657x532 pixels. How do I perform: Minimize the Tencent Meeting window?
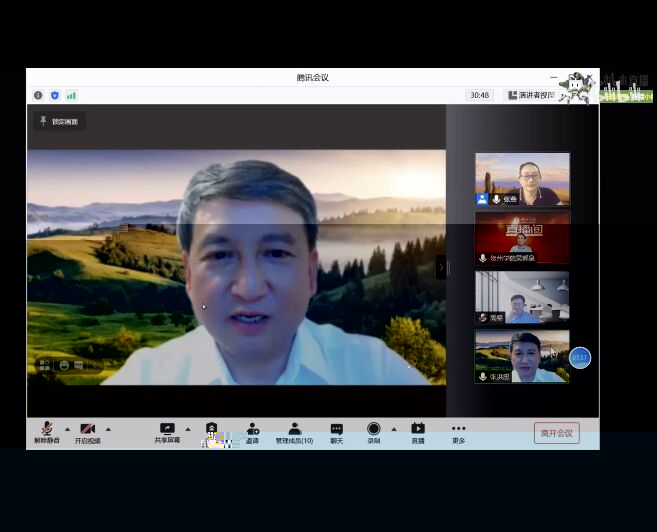tap(554, 77)
